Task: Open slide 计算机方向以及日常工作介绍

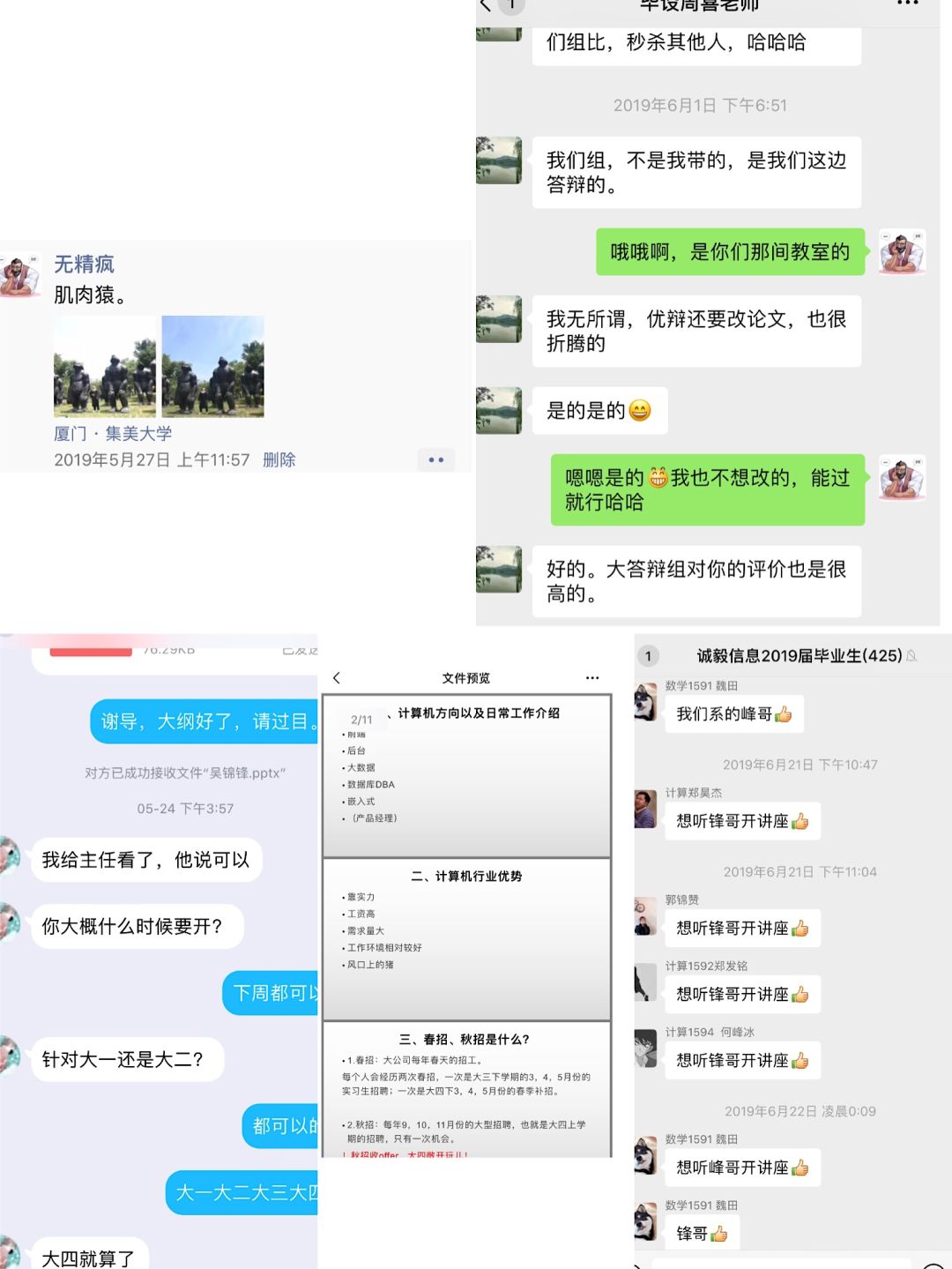Action: [x=467, y=775]
